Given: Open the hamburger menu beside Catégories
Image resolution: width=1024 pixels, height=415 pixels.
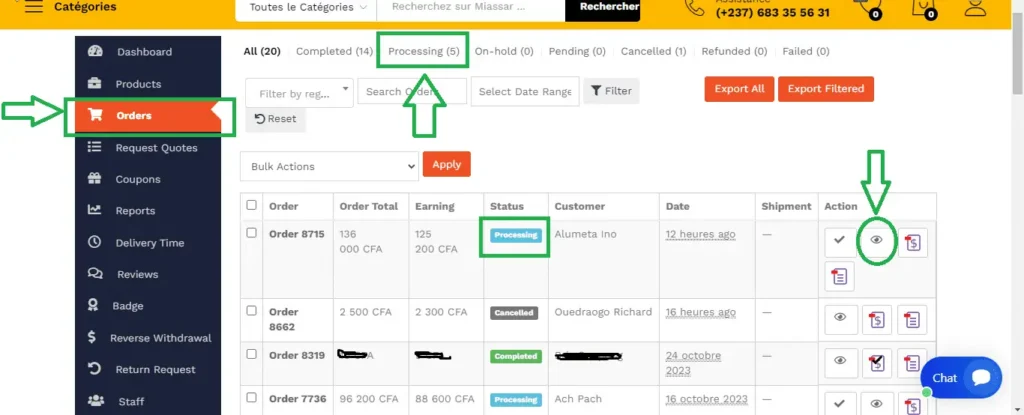Looking at the screenshot, I should (34, 7).
